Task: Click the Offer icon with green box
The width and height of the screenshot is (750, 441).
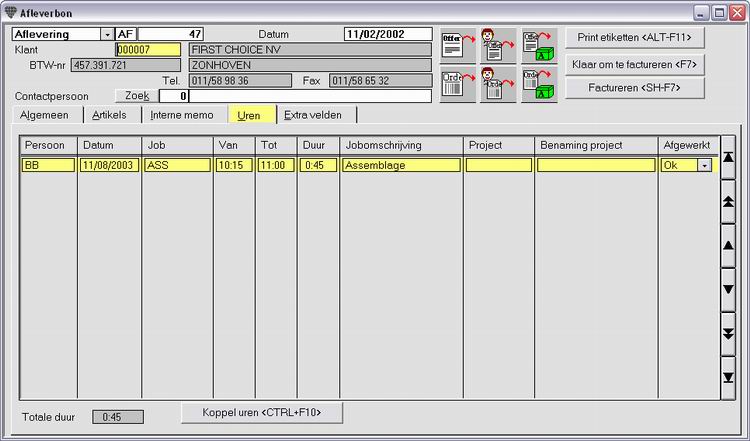Action: pyautogui.click(x=539, y=45)
